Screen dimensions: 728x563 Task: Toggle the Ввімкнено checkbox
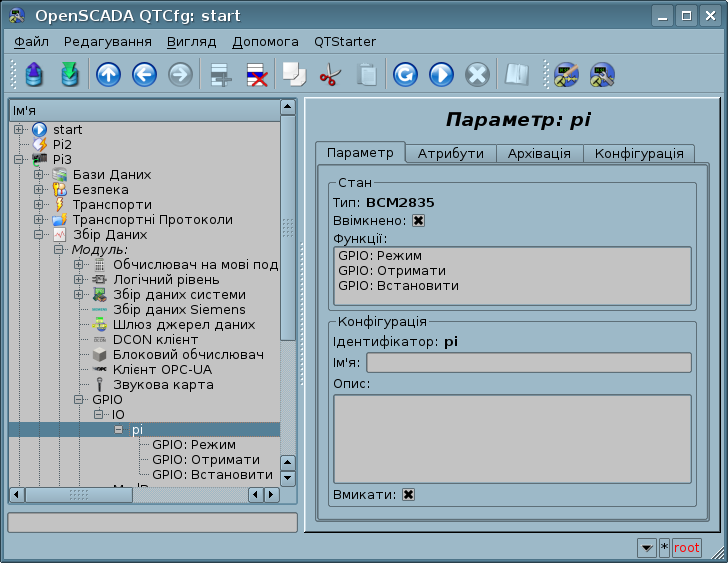418,221
